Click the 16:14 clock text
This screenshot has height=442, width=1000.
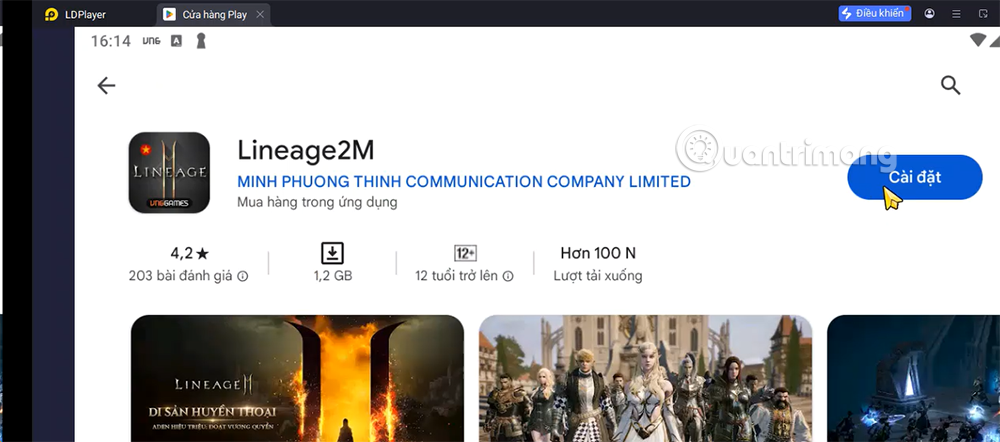[111, 41]
